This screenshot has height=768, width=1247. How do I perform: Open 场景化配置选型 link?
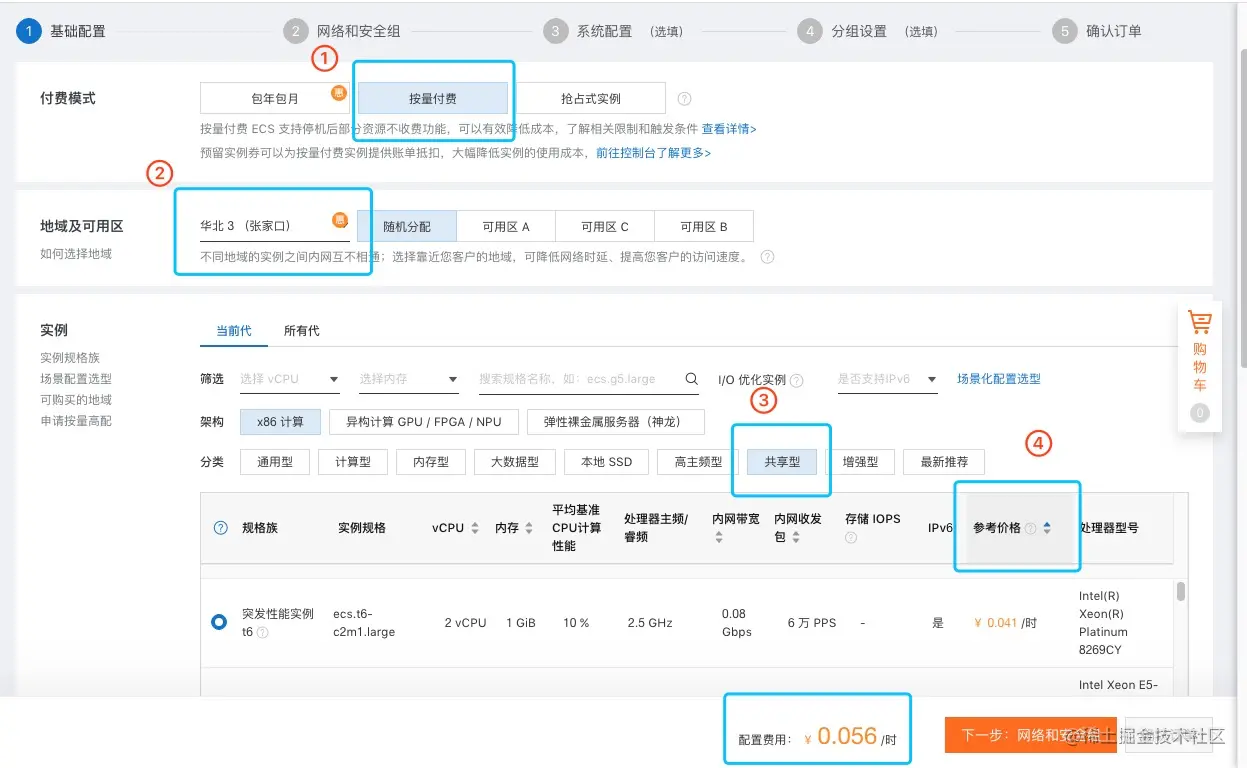[x=999, y=379]
